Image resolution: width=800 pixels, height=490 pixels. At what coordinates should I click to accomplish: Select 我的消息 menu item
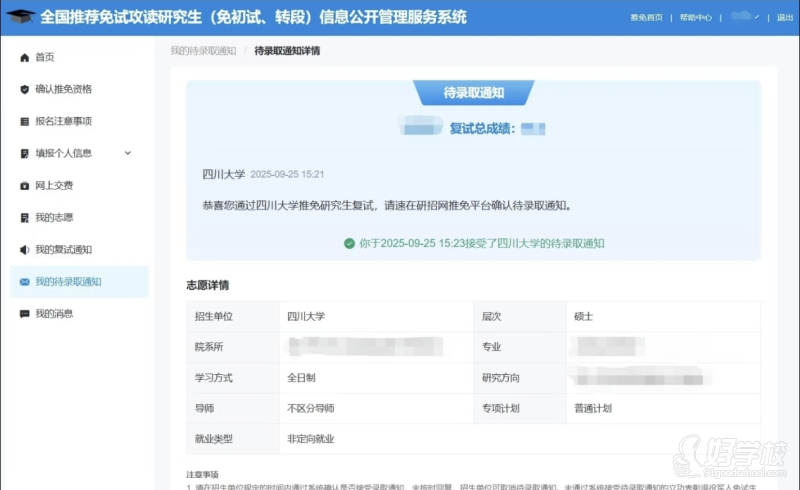click(54, 314)
